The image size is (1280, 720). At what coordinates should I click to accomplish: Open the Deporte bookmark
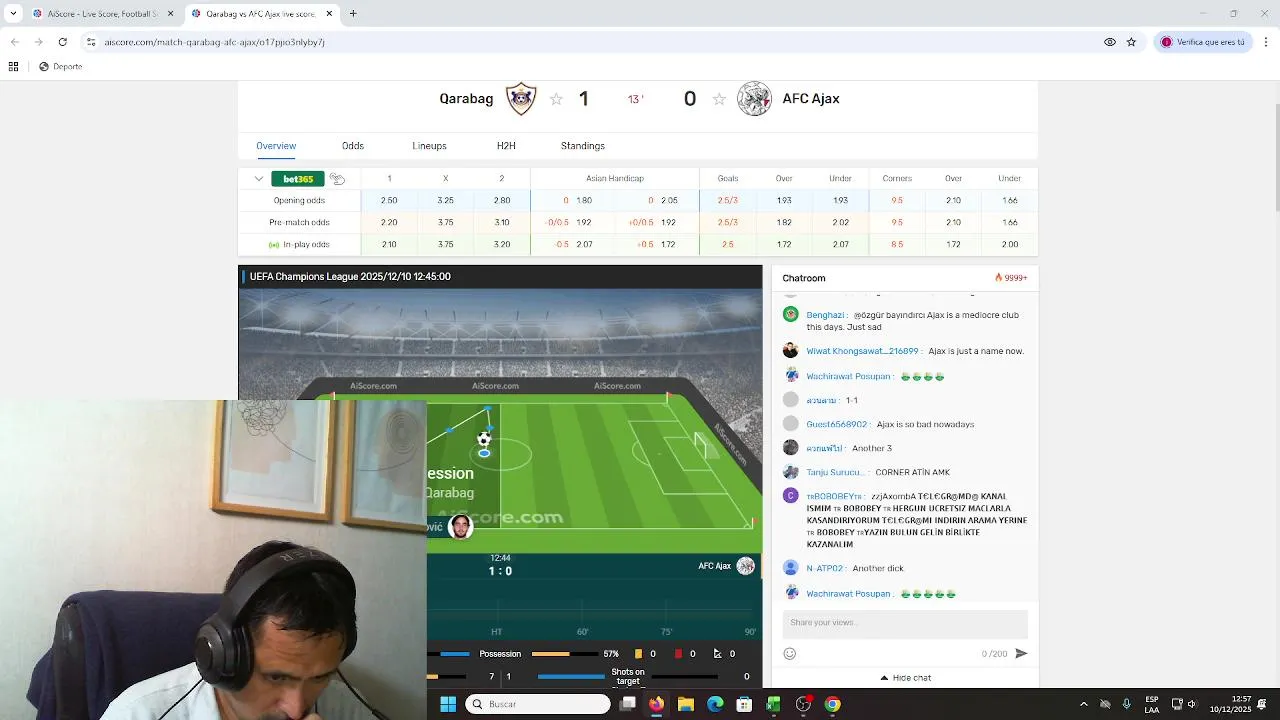coord(60,67)
